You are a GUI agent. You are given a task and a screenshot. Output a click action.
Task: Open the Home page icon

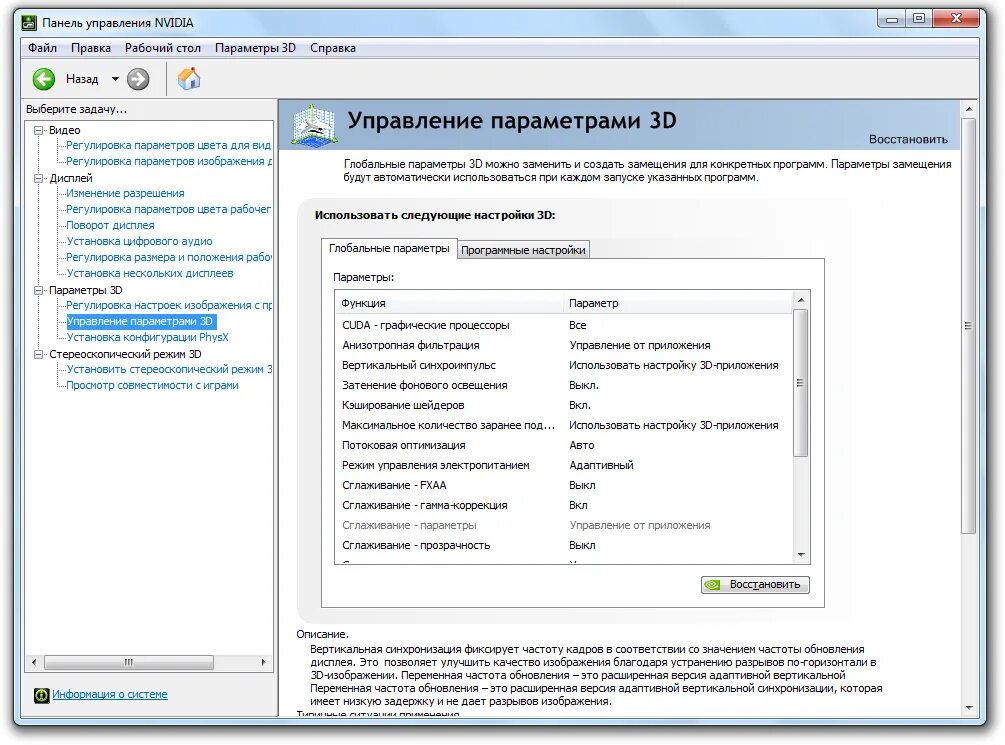[x=188, y=79]
